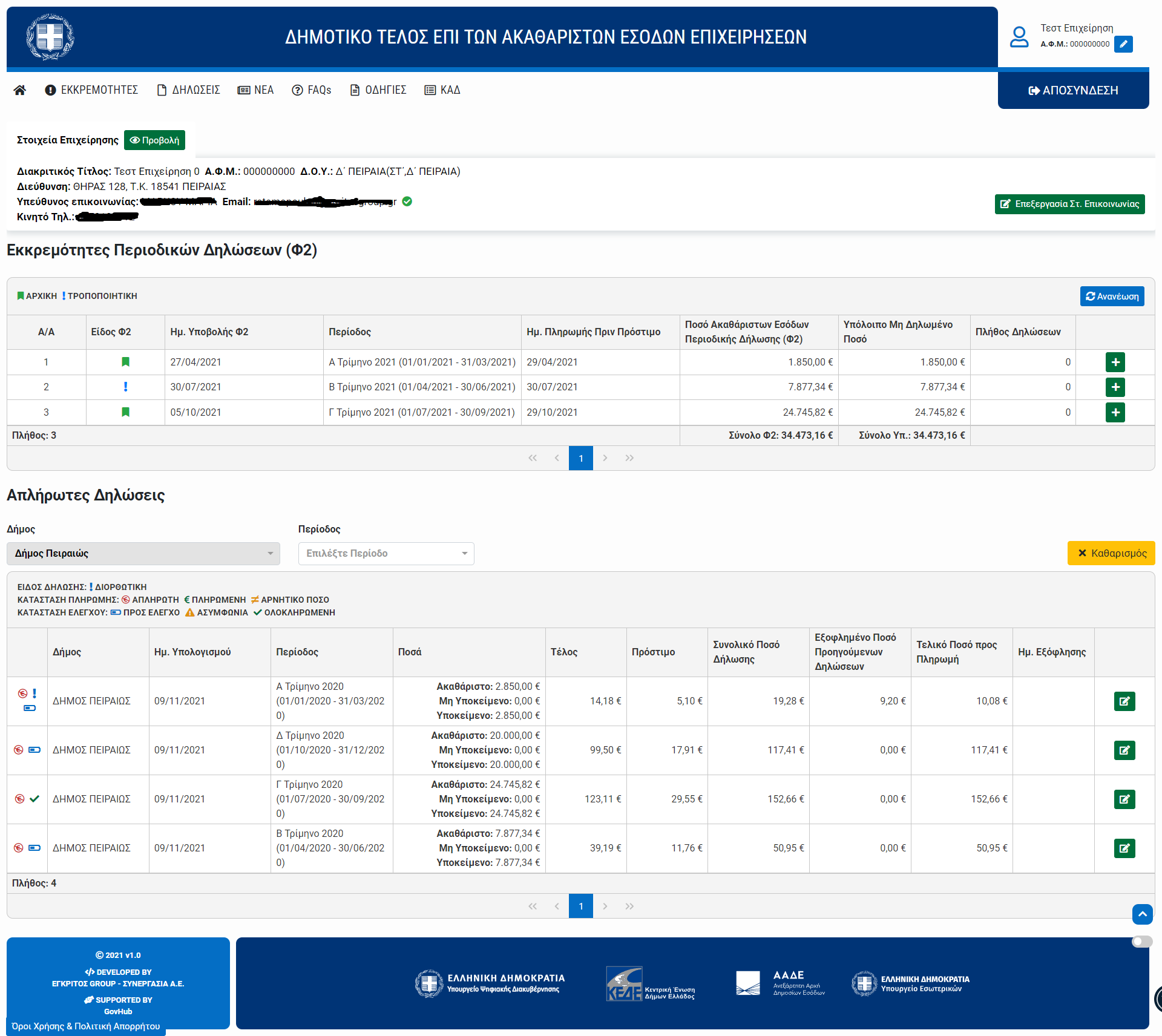Go to first page in Φ2 pager
Viewport: 1162px width, 1036px height.
coord(533,458)
